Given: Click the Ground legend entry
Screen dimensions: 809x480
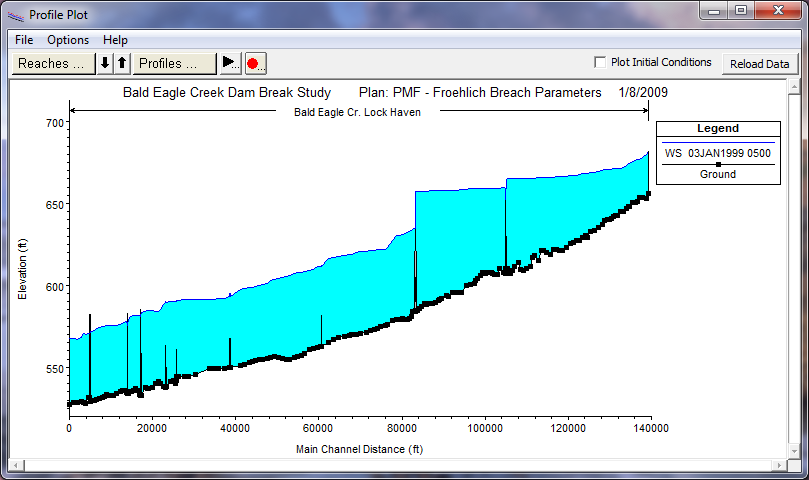Looking at the screenshot, I should [x=718, y=174].
